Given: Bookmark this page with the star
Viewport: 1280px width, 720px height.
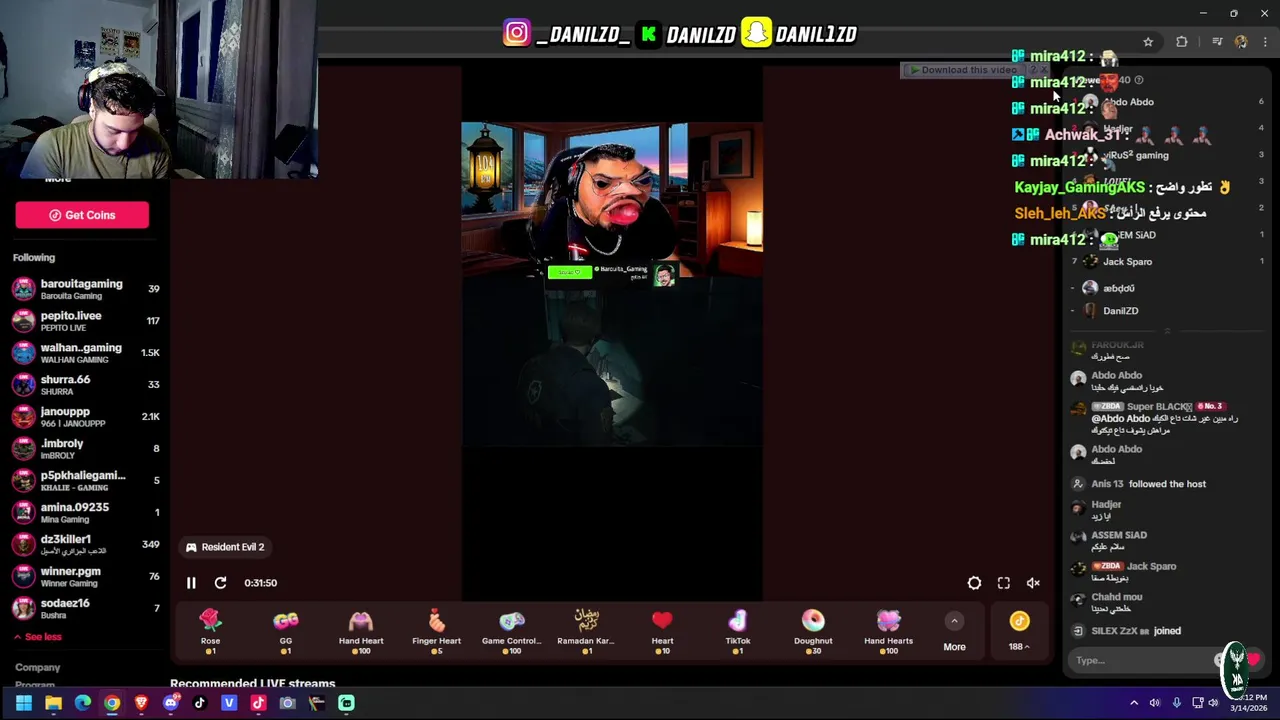Looking at the screenshot, I should [x=1148, y=42].
